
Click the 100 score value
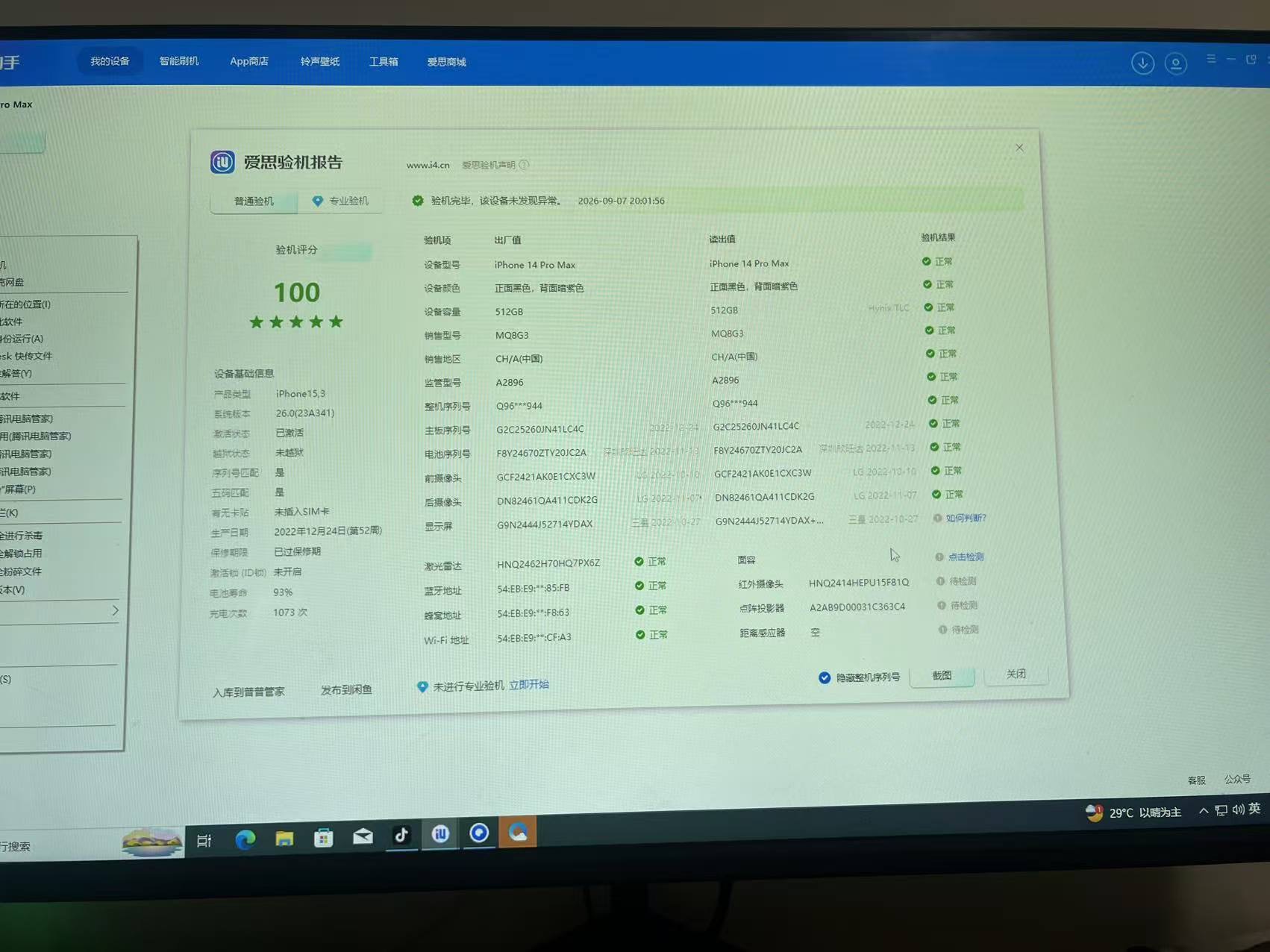click(x=297, y=292)
